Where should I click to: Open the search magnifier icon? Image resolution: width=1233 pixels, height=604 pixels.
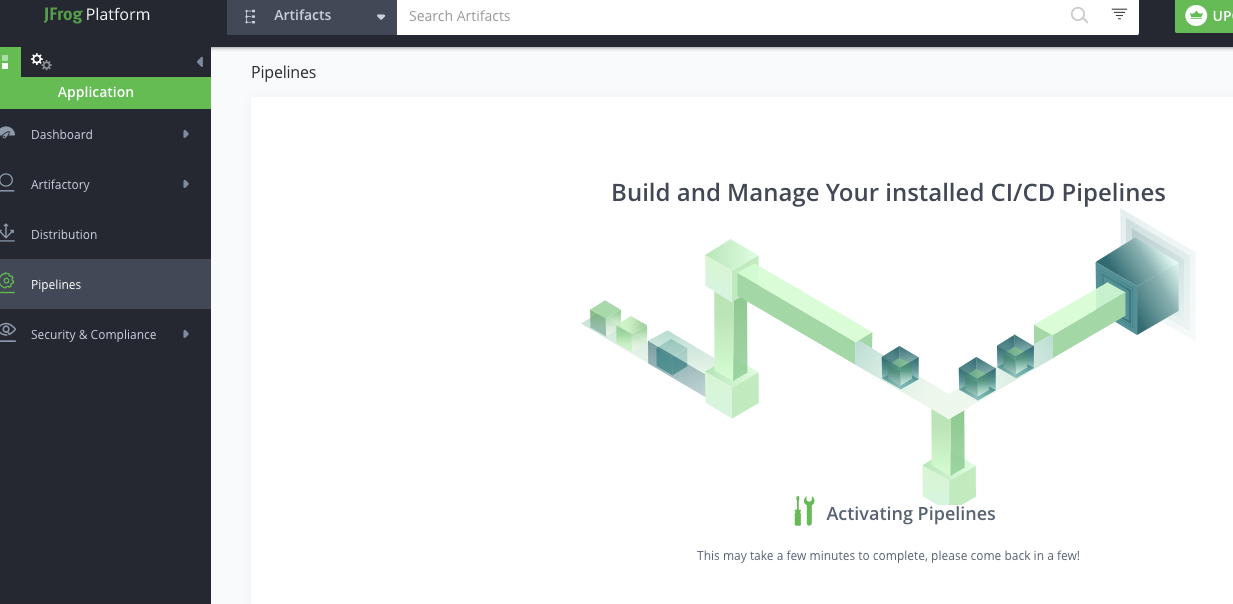1079,16
